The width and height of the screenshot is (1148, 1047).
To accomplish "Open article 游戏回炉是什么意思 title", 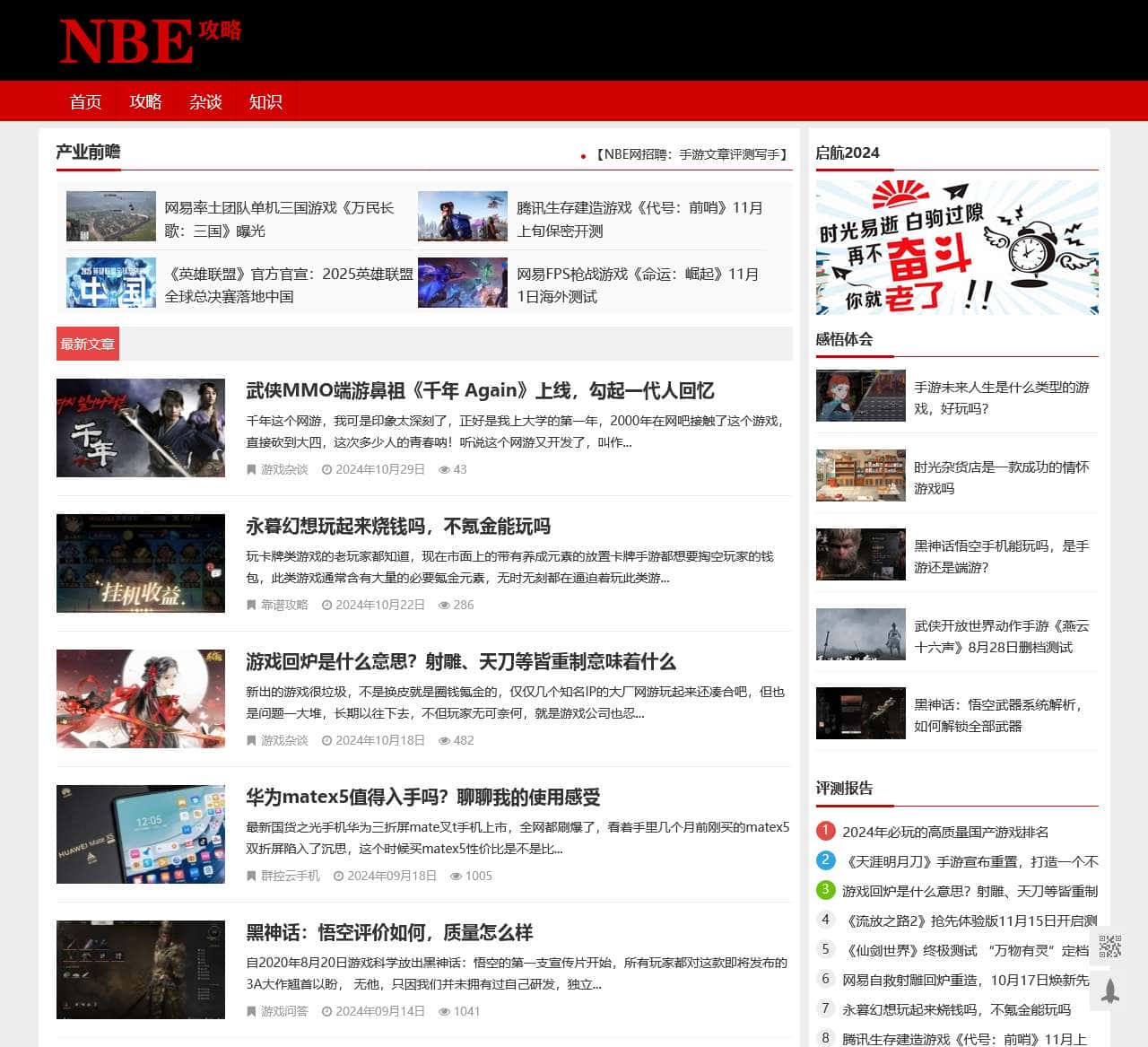I will (461, 661).
